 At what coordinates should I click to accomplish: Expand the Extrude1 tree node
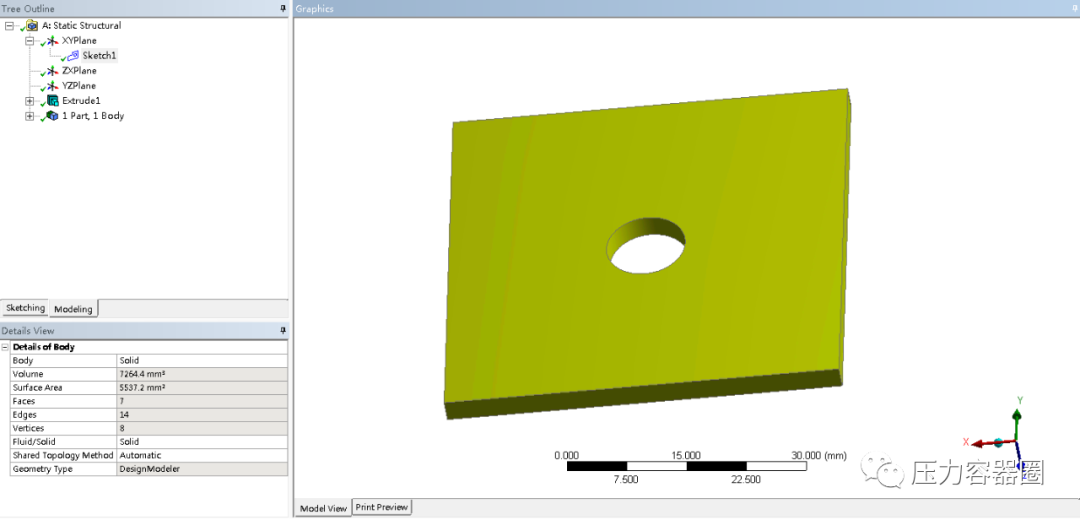tap(30, 101)
